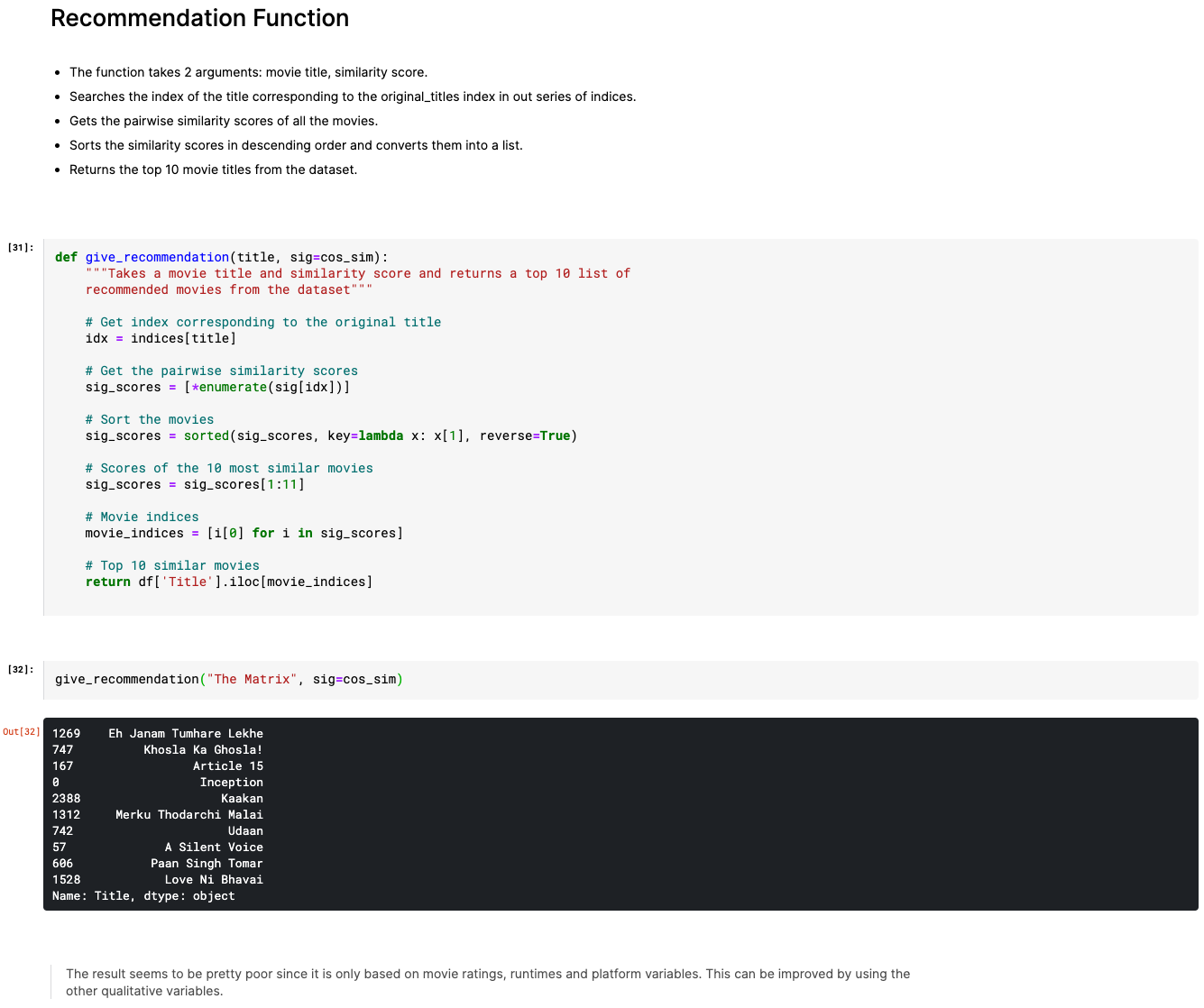
Task: Select the Name: Title, dtype: object footer line
Action: coord(143,895)
